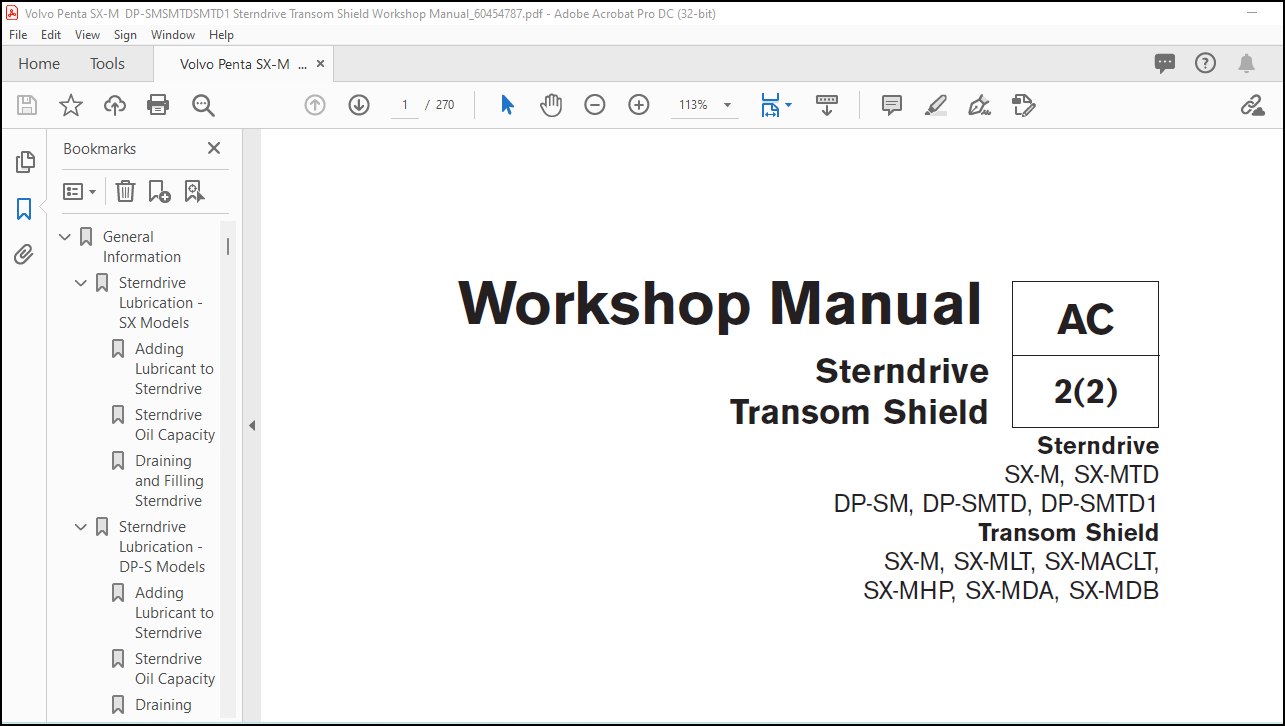Image resolution: width=1285 pixels, height=726 pixels.
Task: Click the stamp tool icon
Action: [x=1023, y=105]
